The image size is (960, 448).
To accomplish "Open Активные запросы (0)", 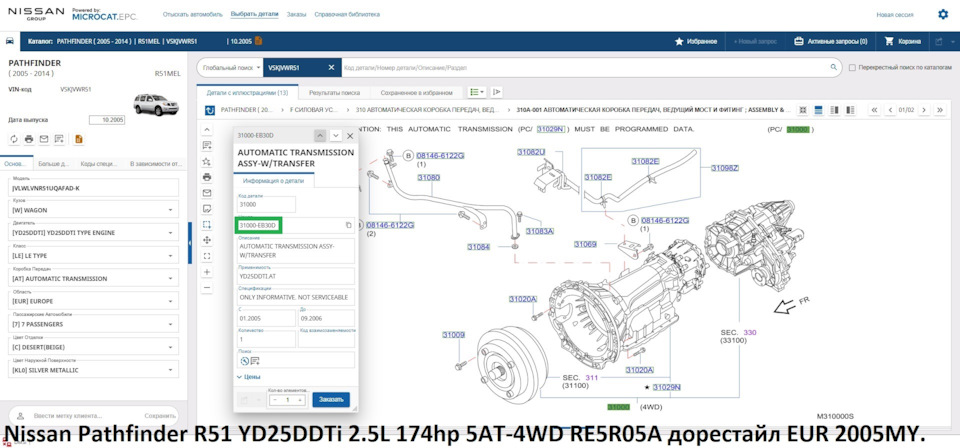I will 831,42.
